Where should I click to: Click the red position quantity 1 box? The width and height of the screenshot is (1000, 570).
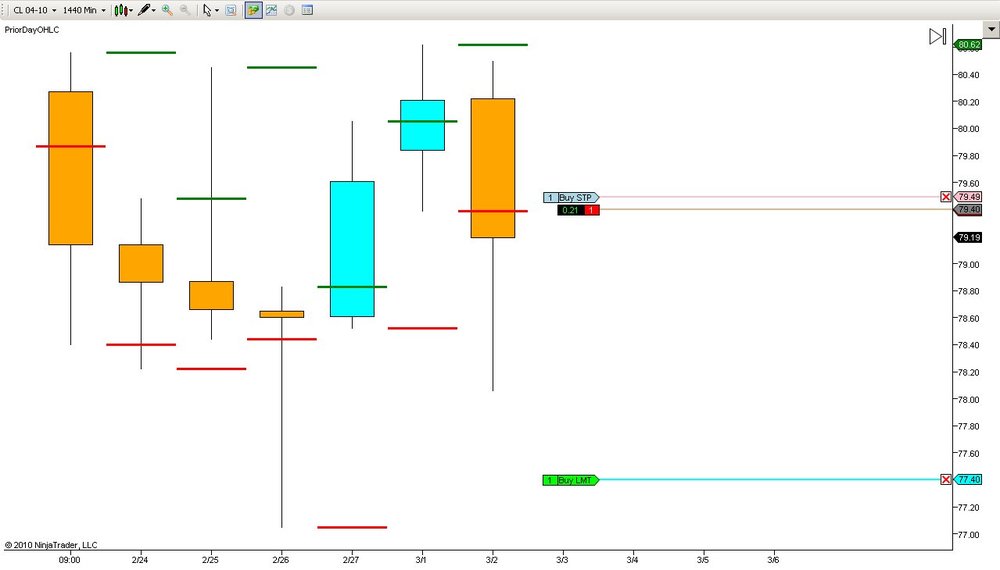(x=592, y=210)
